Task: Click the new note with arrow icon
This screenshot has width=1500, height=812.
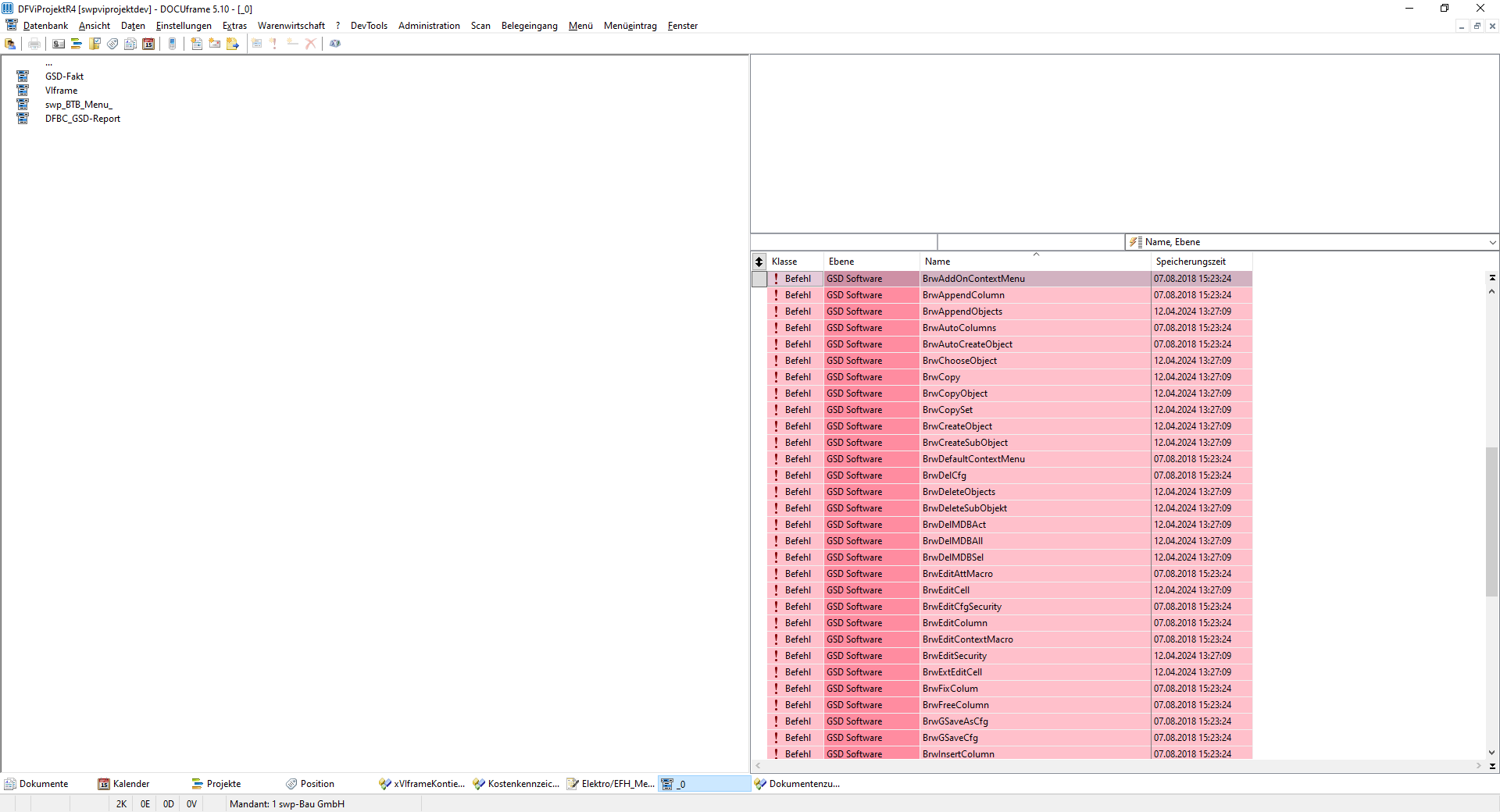Action: [x=233, y=44]
